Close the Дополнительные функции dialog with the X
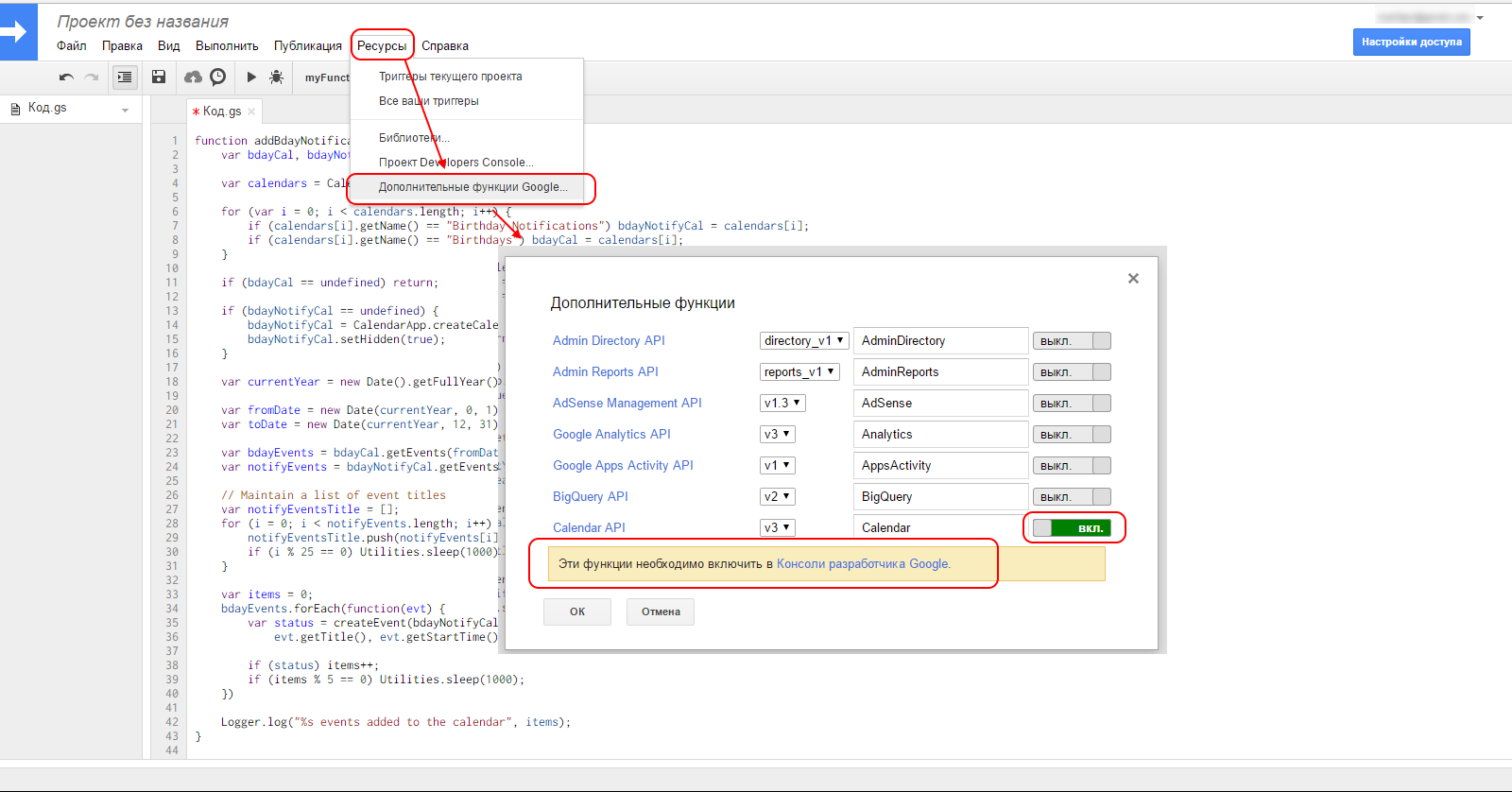 pos(1133,278)
